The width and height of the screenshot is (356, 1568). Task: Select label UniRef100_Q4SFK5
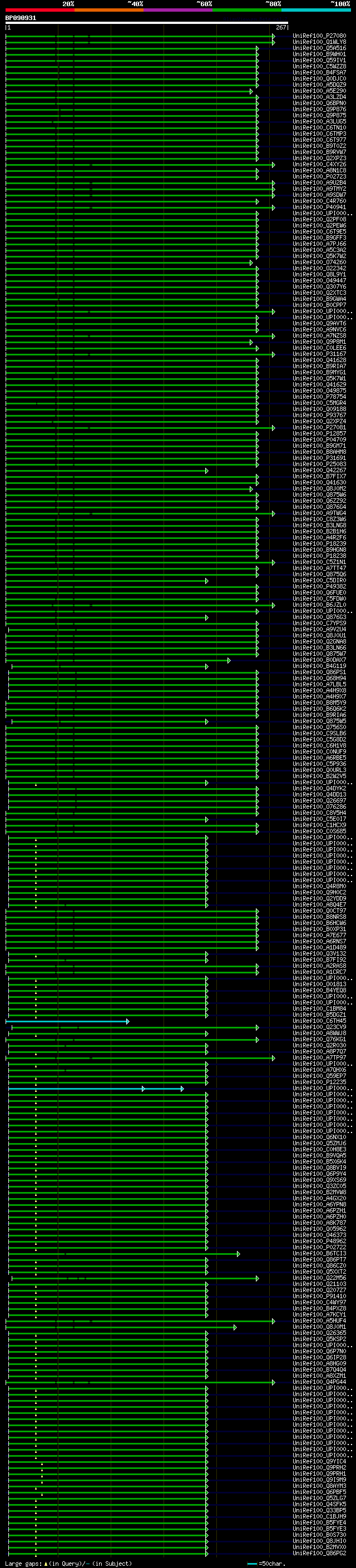[x=319, y=1504]
